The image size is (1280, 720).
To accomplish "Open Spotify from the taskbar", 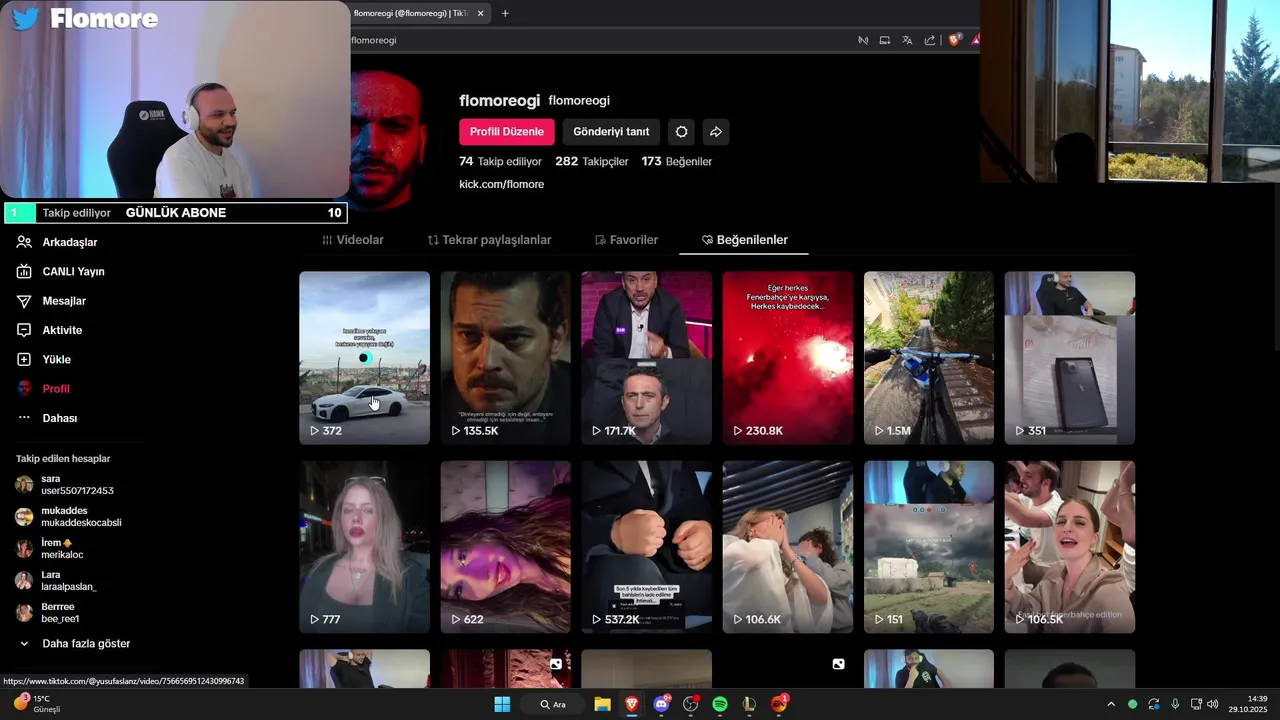I will pos(720,704).
